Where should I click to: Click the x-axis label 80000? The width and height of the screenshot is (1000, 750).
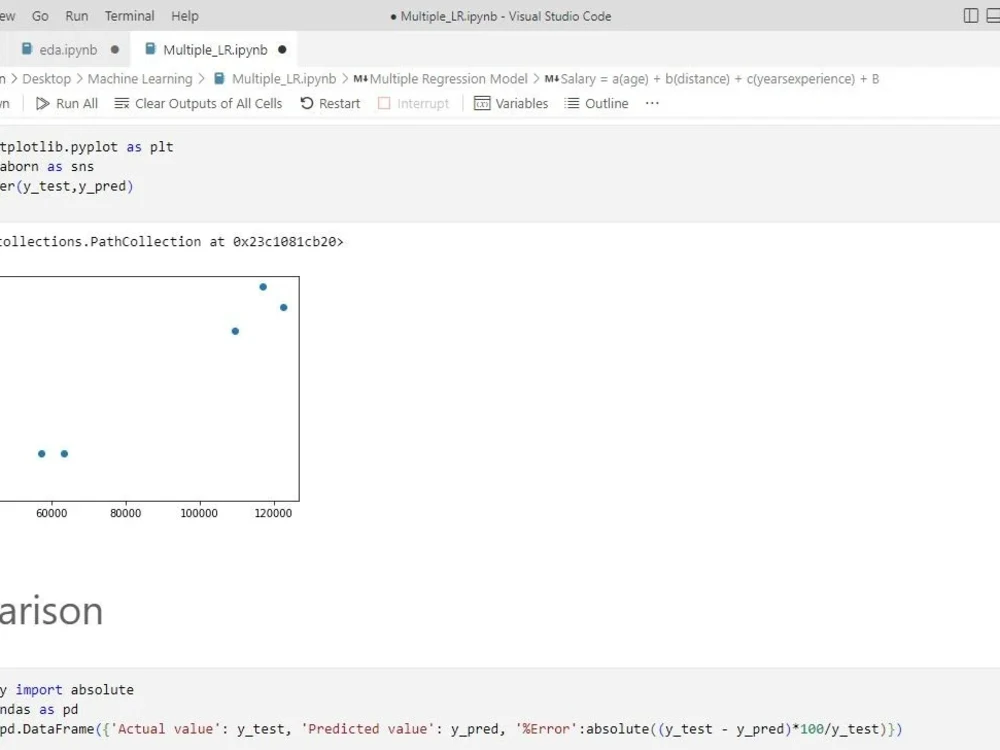126,513
